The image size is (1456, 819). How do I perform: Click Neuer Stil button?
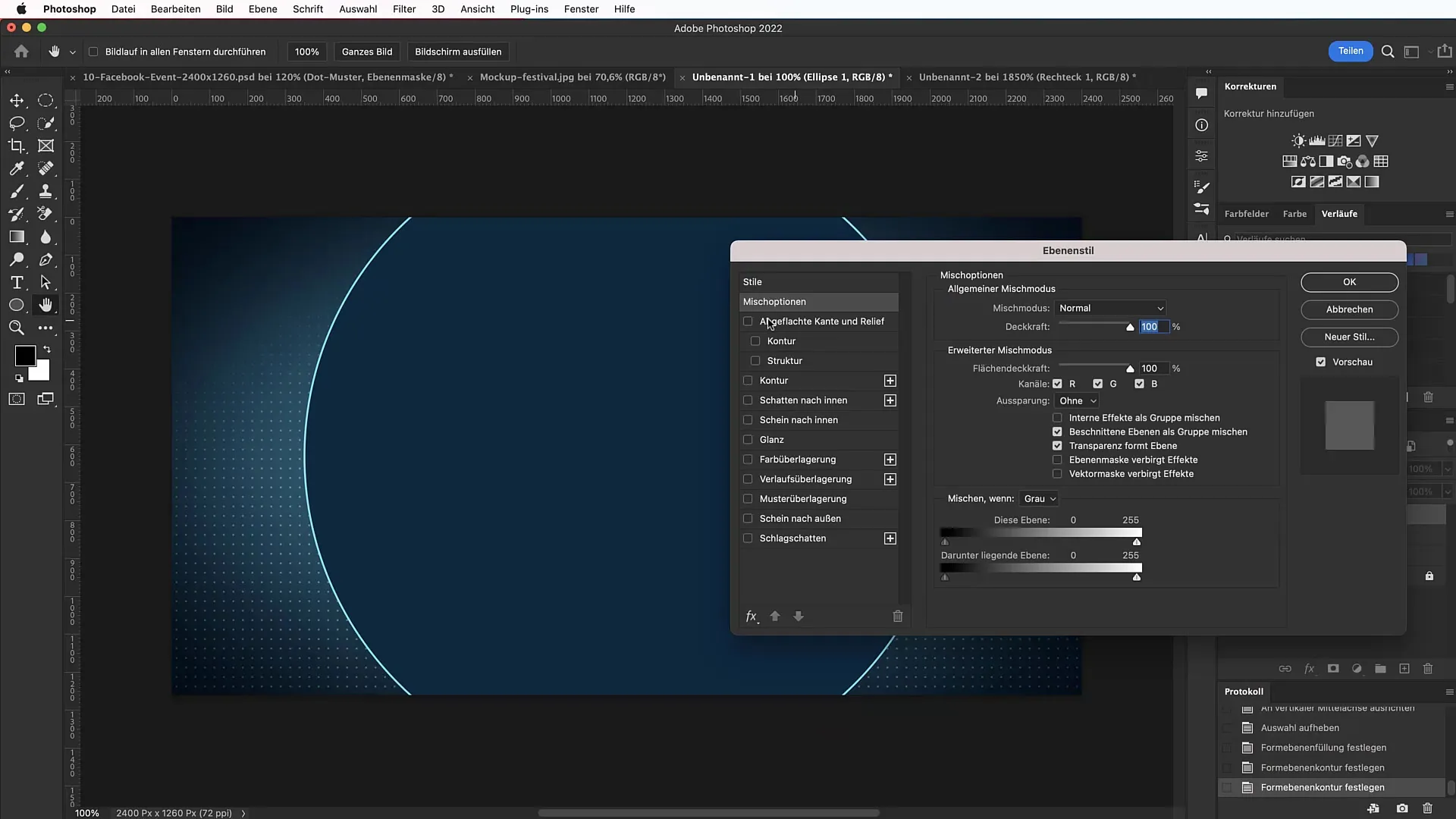coord(1349,337)
